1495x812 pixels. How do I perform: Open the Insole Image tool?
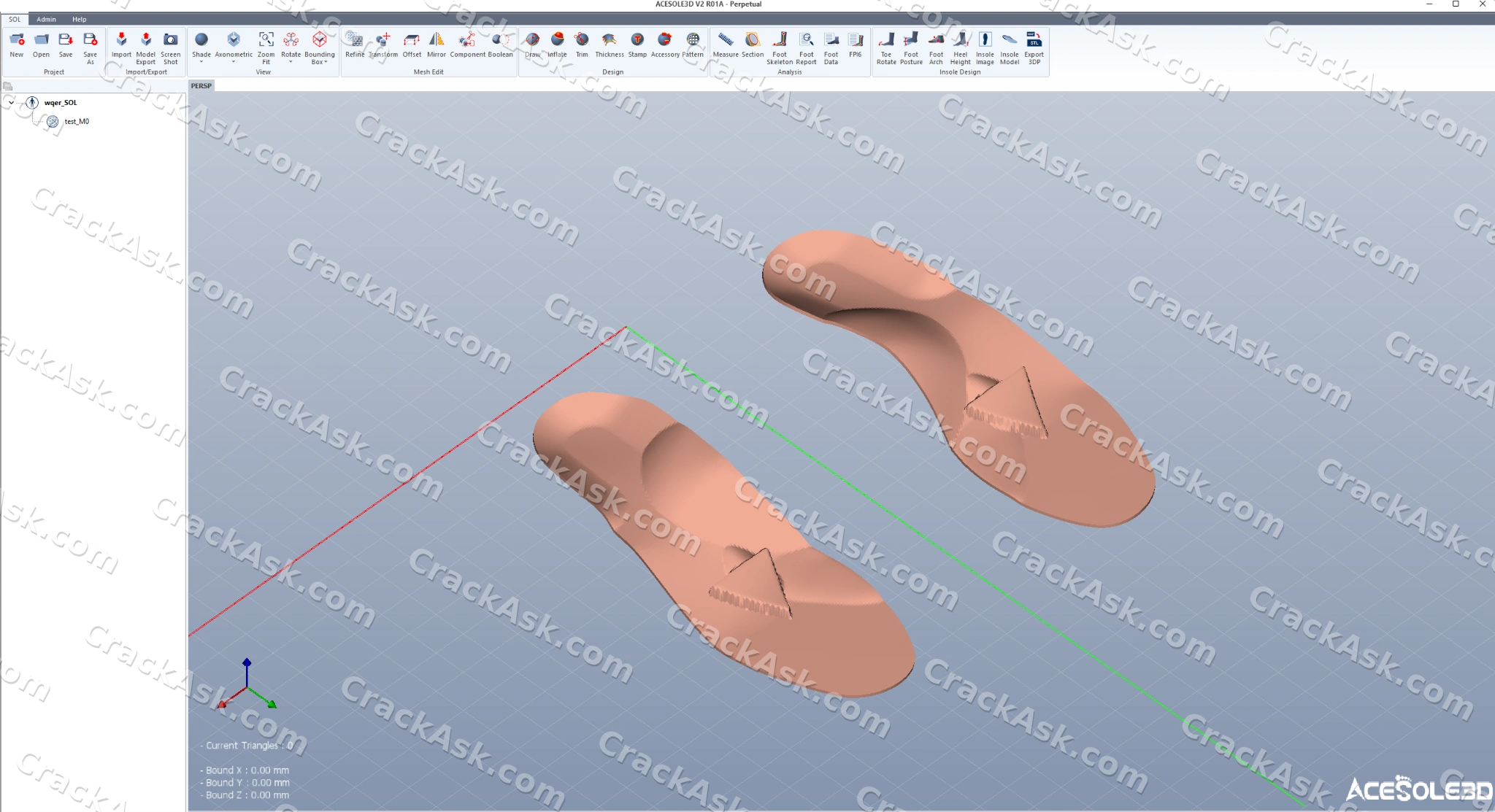[985, 48]
